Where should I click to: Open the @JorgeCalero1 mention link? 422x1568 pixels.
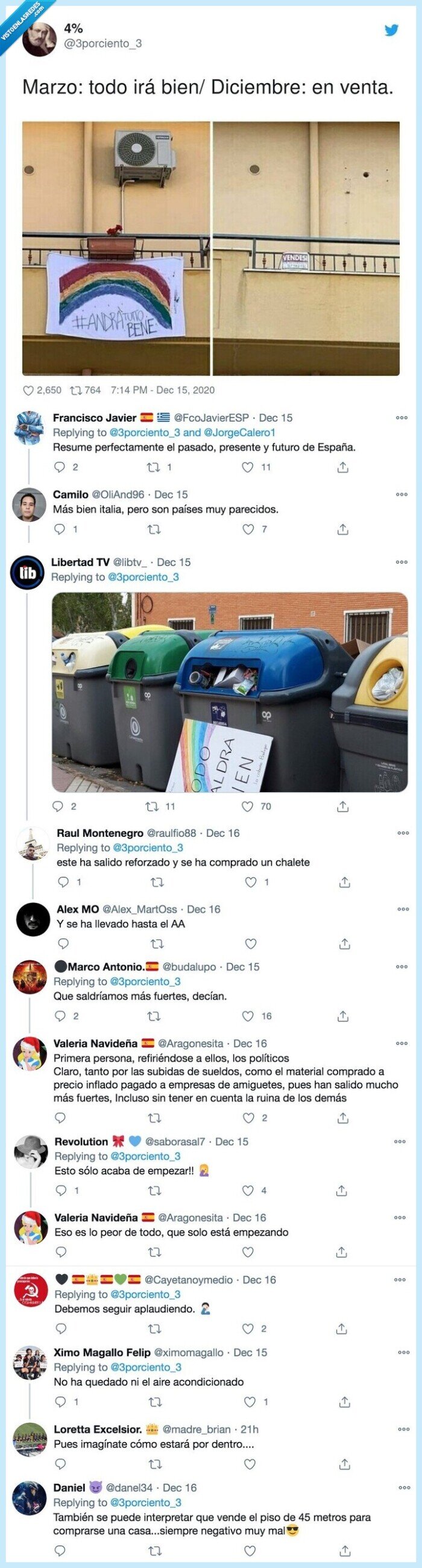pos(239,433)
